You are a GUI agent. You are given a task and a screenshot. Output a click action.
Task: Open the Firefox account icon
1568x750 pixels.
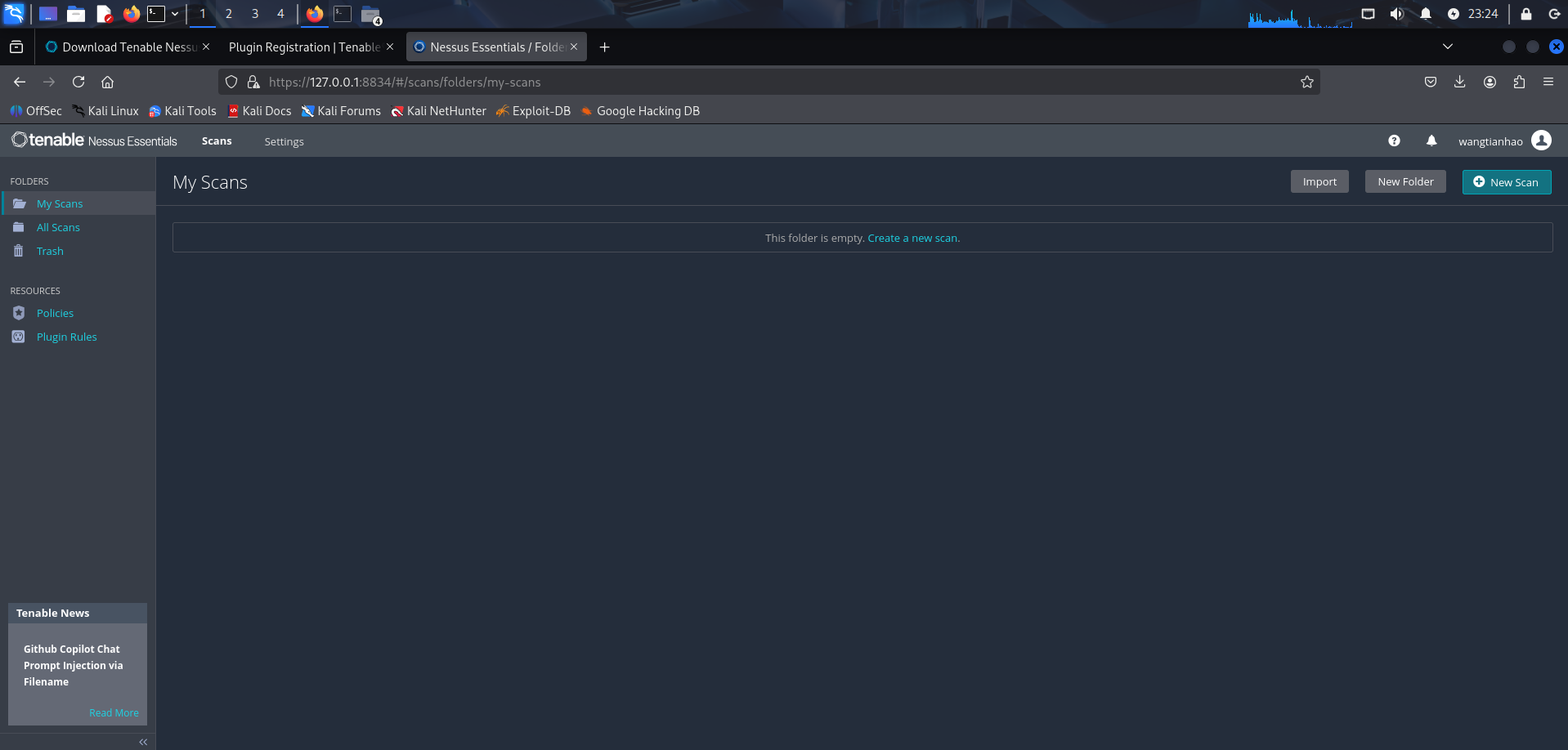pyautogui.click(x=1490, y=82)
